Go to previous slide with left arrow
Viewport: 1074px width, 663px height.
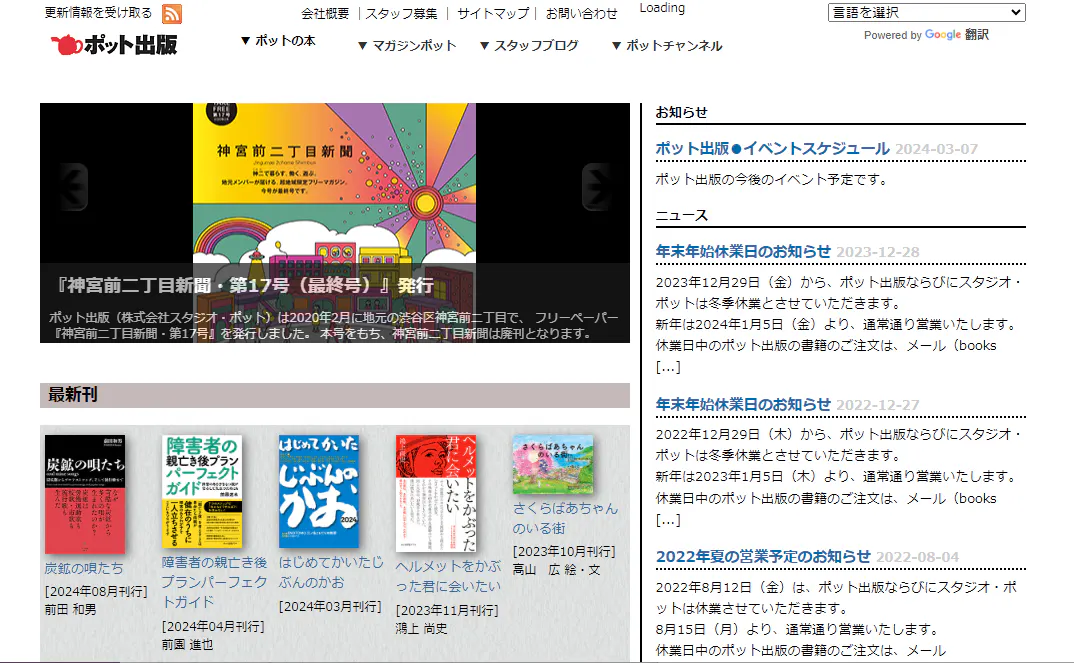tap(73, 184)
